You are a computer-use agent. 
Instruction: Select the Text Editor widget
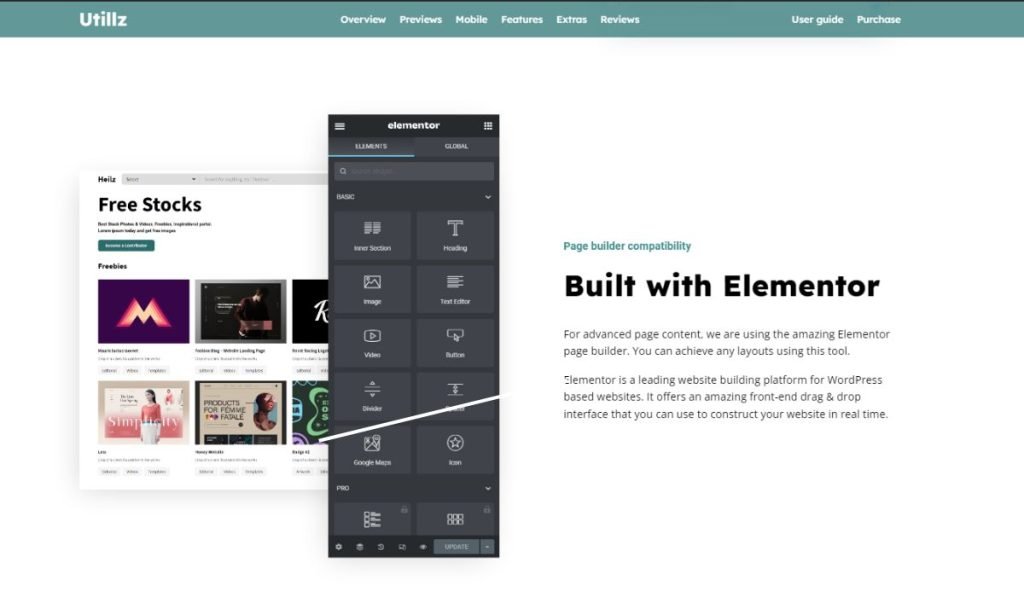click(456, 289)
